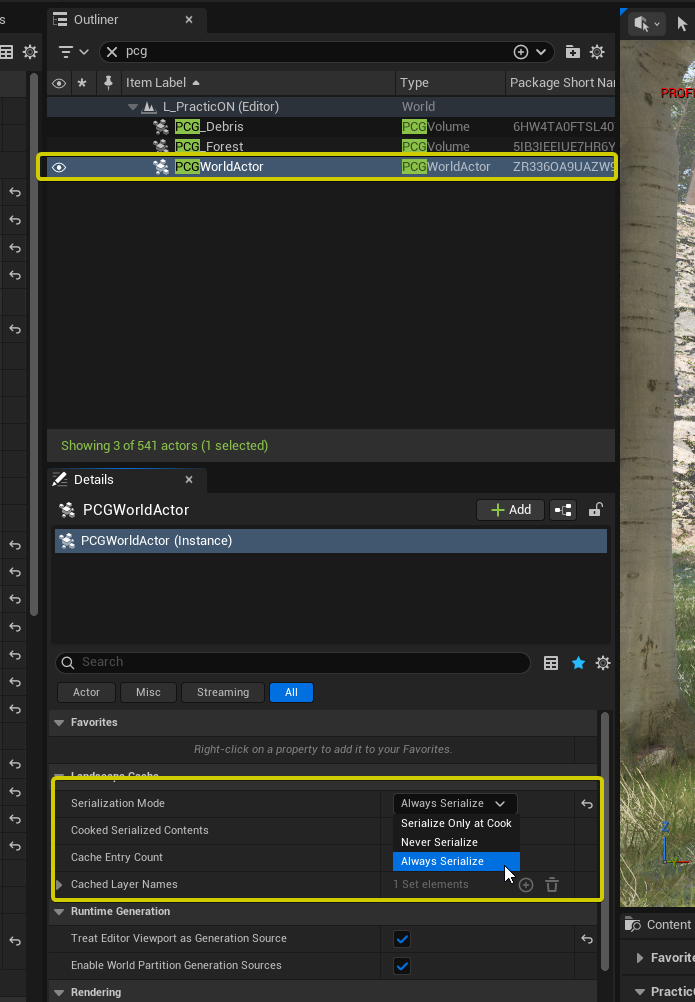695x1002 pixels.
Task: Delete Cached Layer Names elements with trash icon
Action: (x=552, y=885)
